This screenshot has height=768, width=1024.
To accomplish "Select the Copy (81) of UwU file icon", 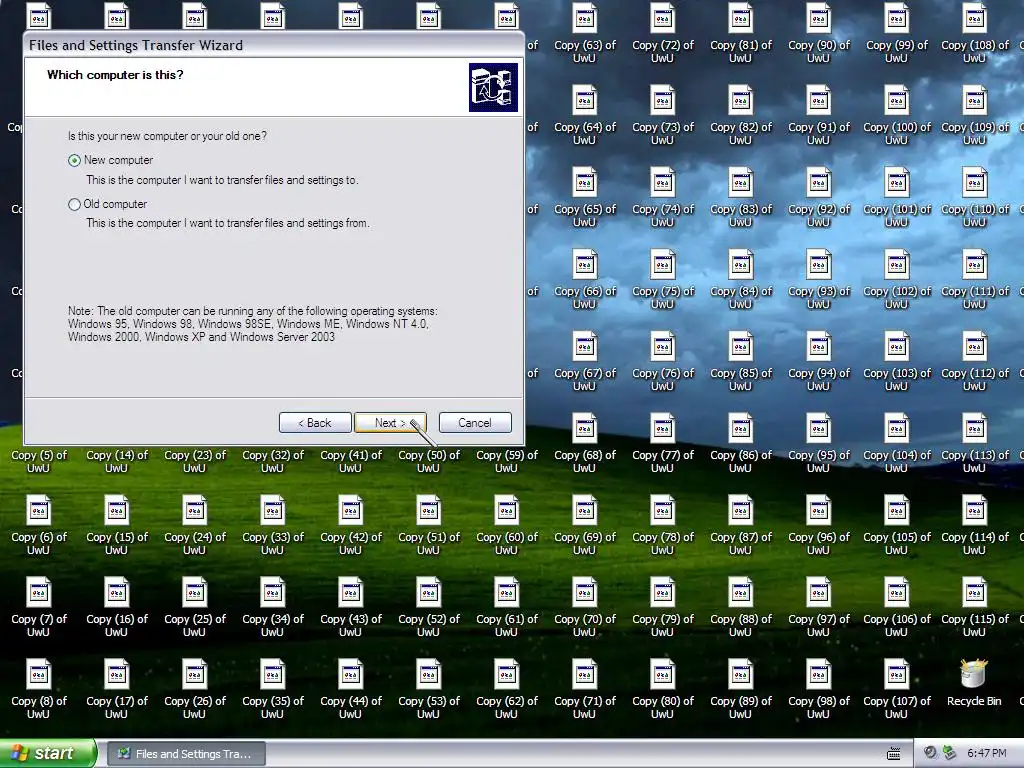I will [x=741, y=19].
